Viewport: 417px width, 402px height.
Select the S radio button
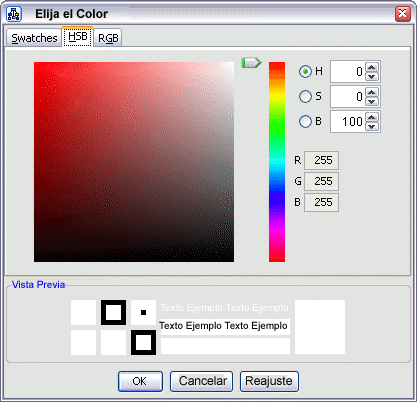(305, 96)
